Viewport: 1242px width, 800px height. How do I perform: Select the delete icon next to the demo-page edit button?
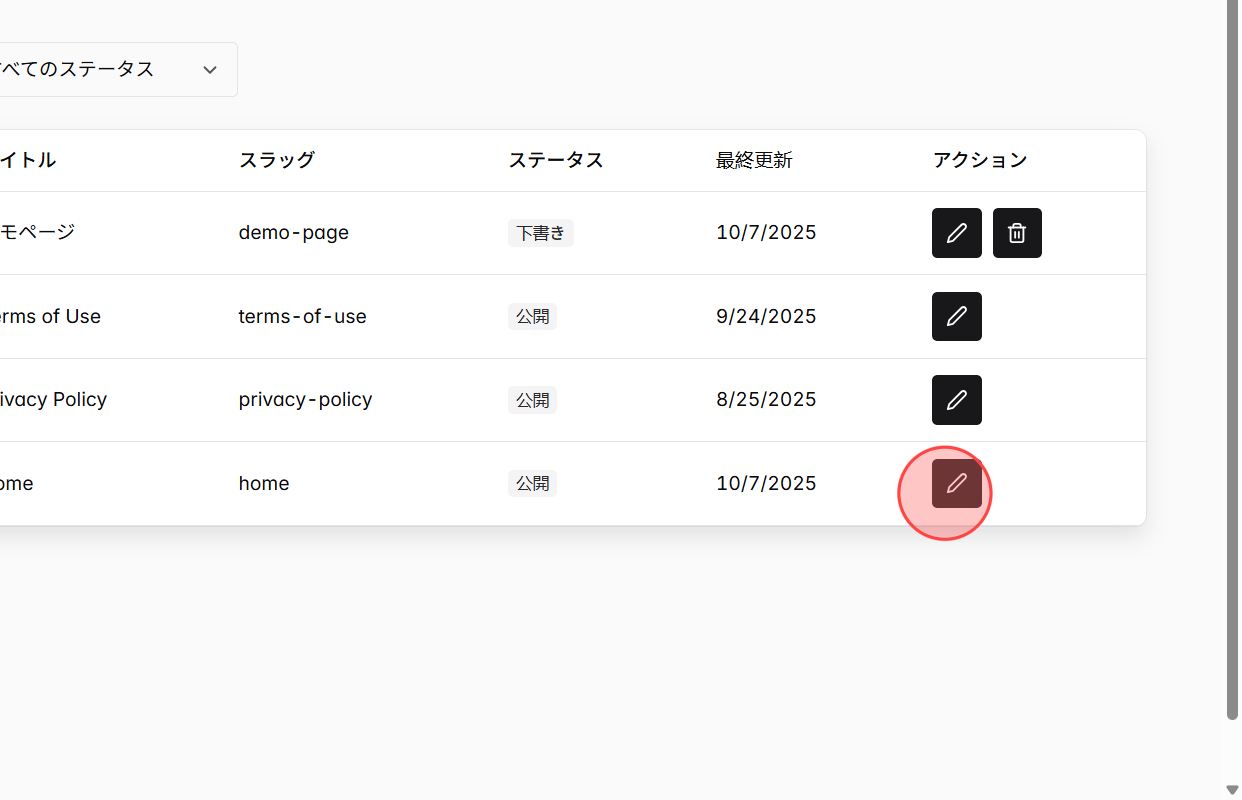point(1017,232)
